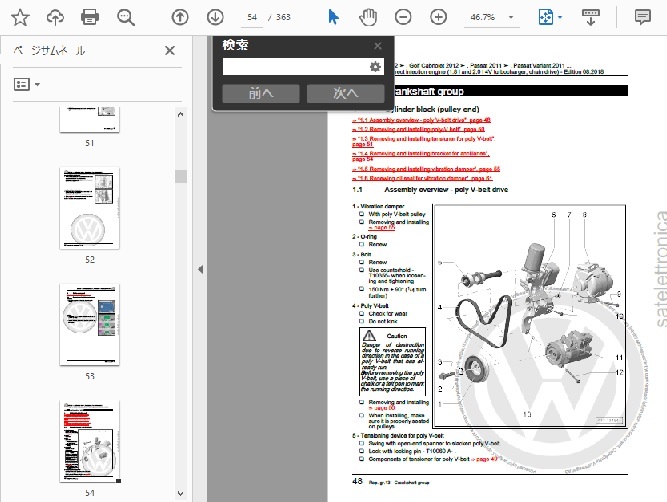Open the find text magnifier icon
This screenshot has width=667, height=502.
126,17
